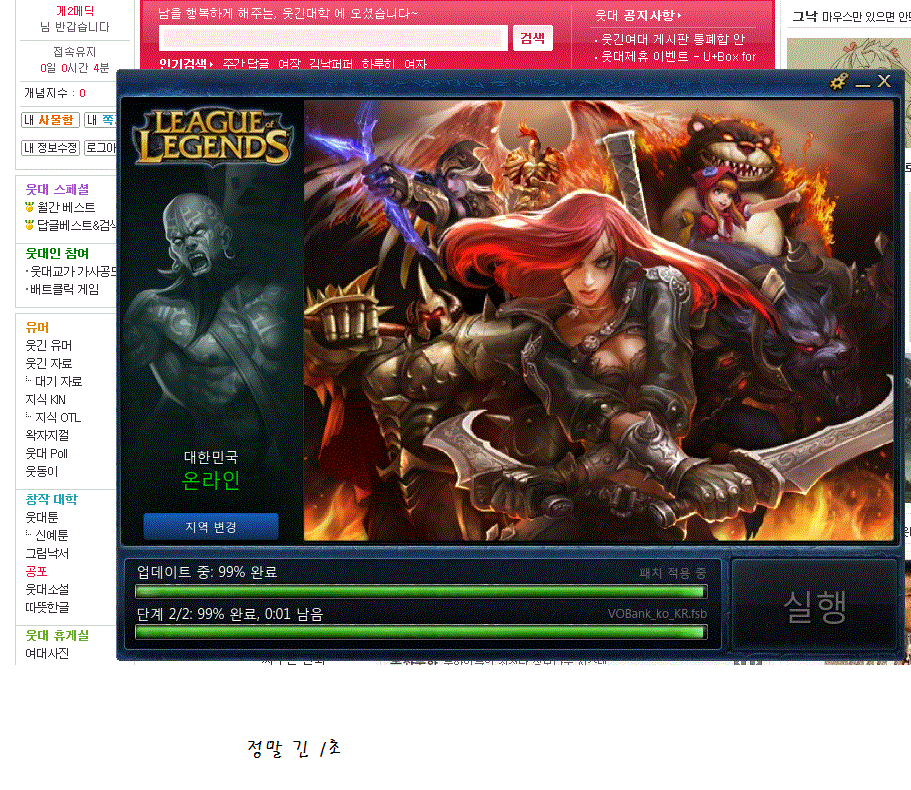Open the 배트클럭 게임 link
911x790 pixels.
[x=64, y=289]
